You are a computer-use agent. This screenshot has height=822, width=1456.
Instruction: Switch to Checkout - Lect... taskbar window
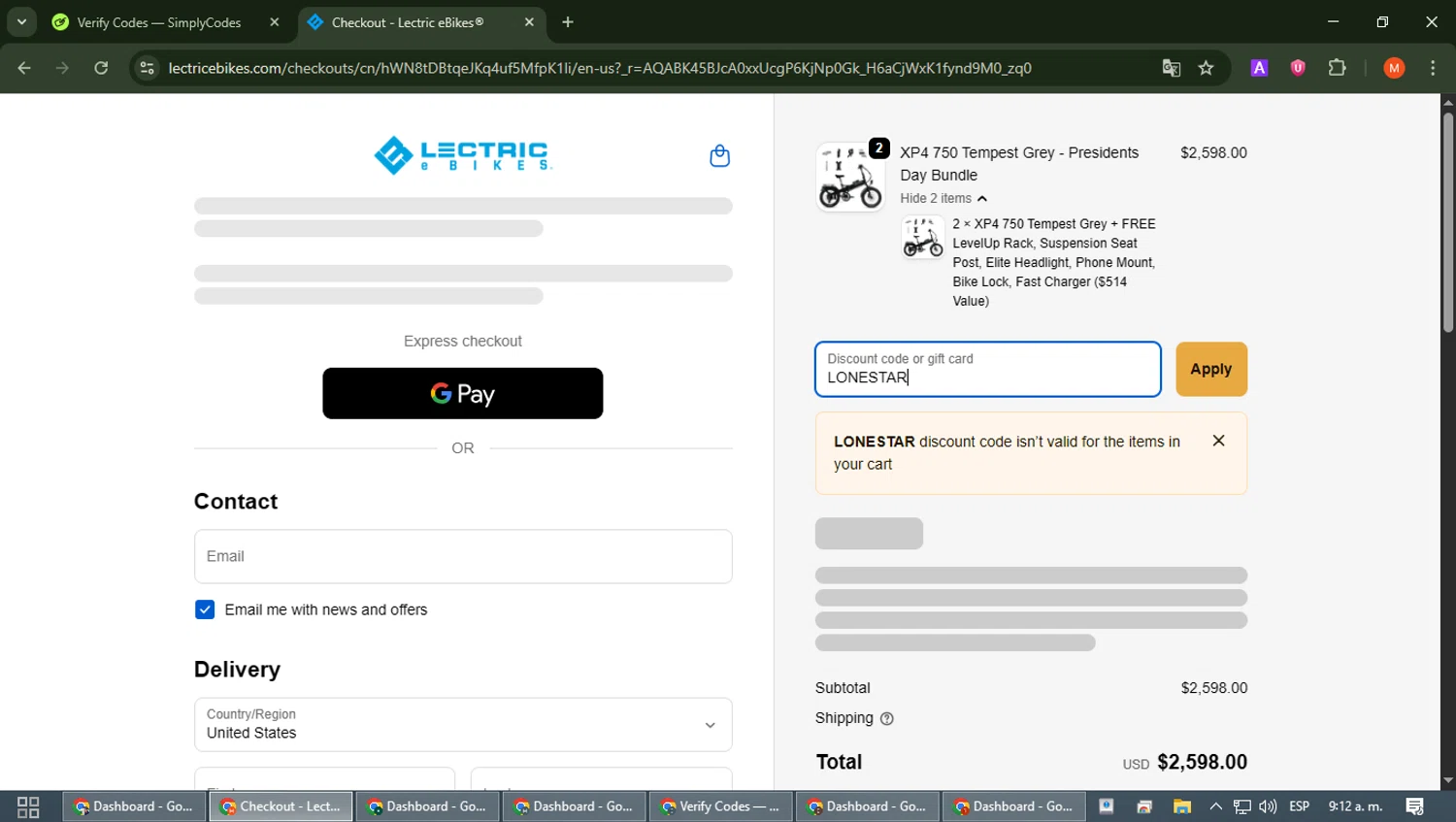281,806
